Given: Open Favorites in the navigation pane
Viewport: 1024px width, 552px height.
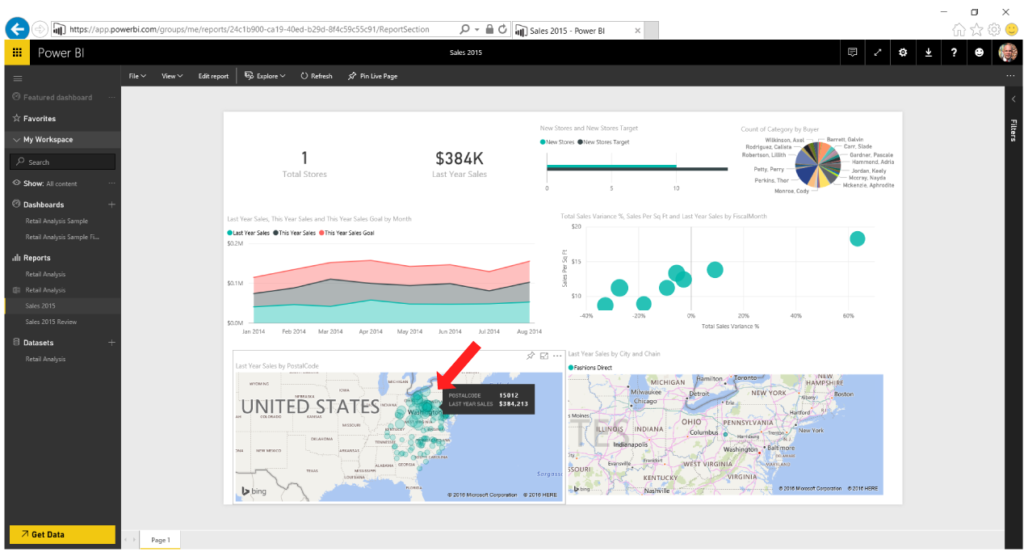Looking at the screenshot, I should coord(39,119).
